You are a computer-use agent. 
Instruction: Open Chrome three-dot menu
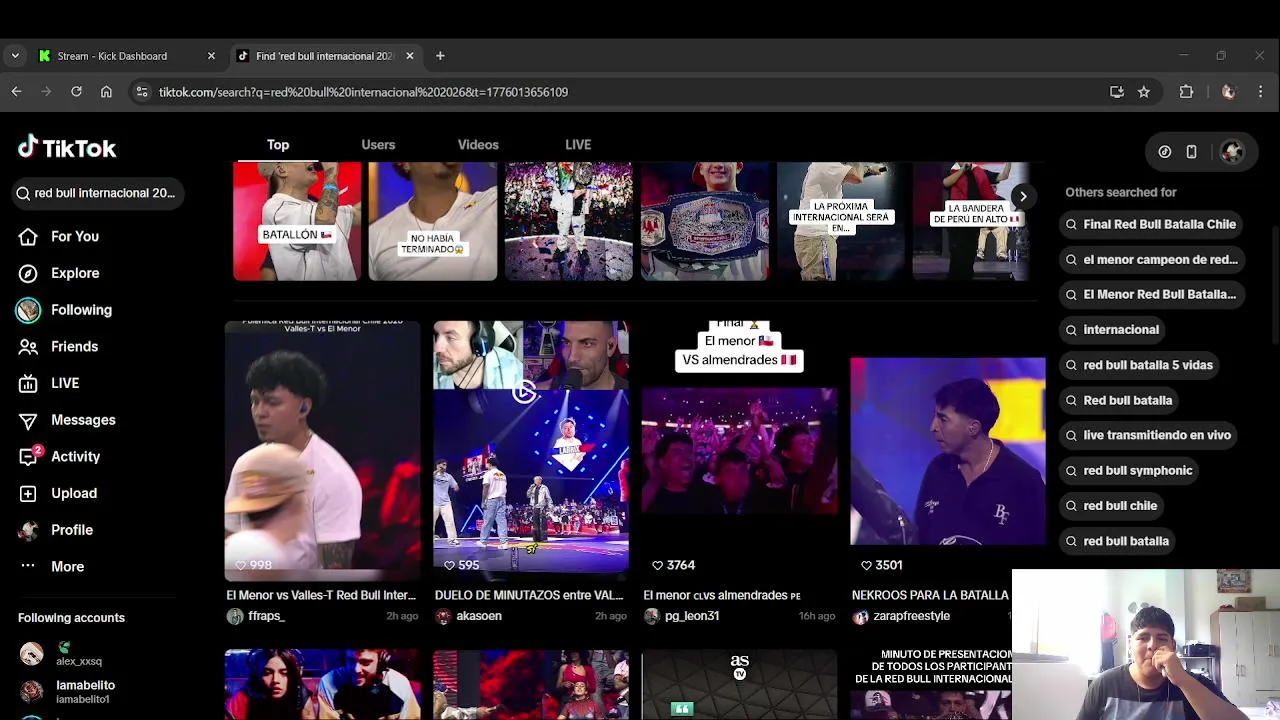[x=1260, y=92]
